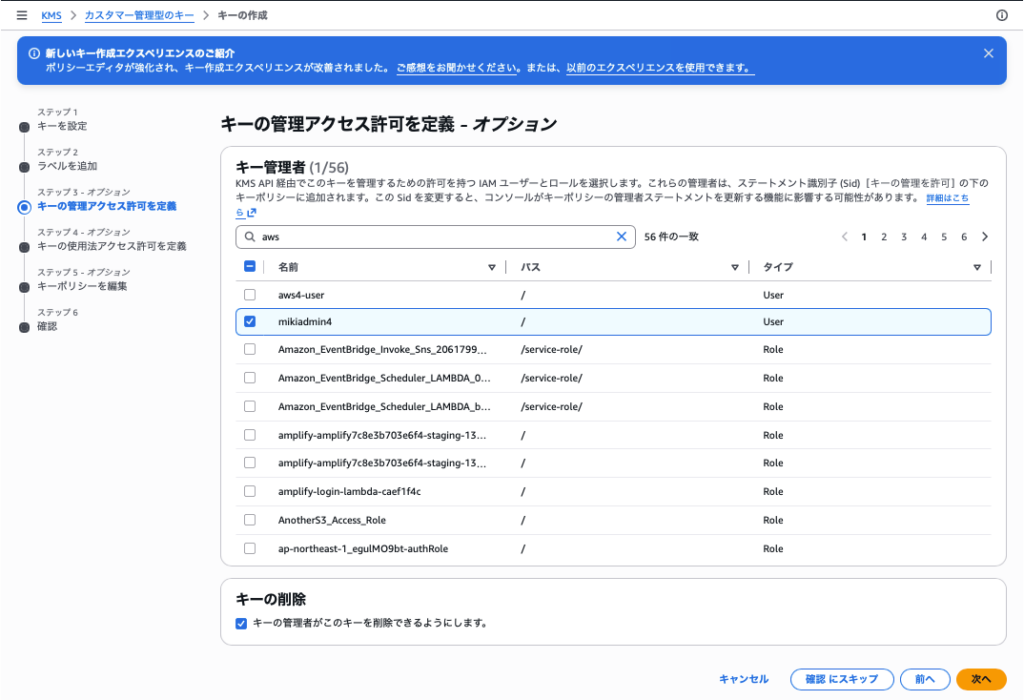Image resolution: width=1024 pixels, height=700 pixels.
Task: Check the Amazon_EventBridge_Invoke_Sns row checkbox
Action: pos(249,349)
